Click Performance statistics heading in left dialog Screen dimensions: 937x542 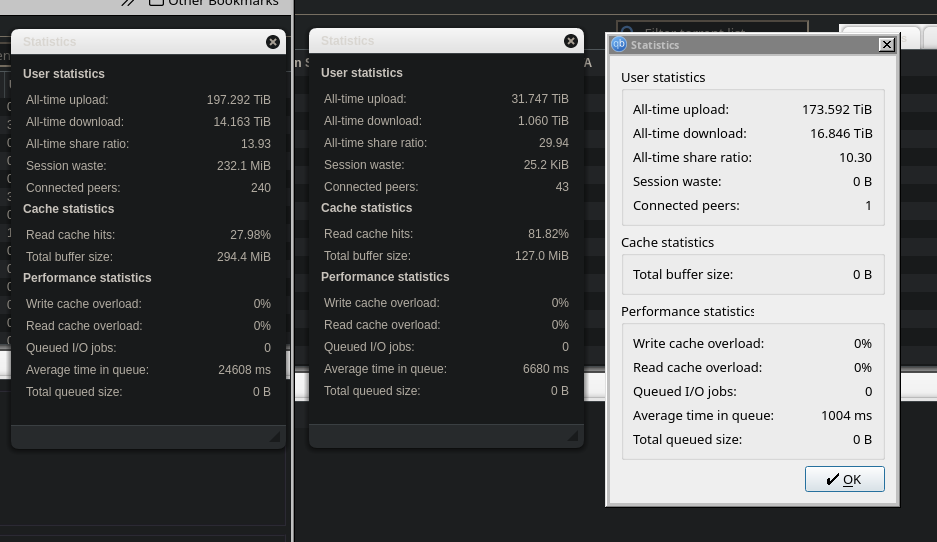[87, 278]
